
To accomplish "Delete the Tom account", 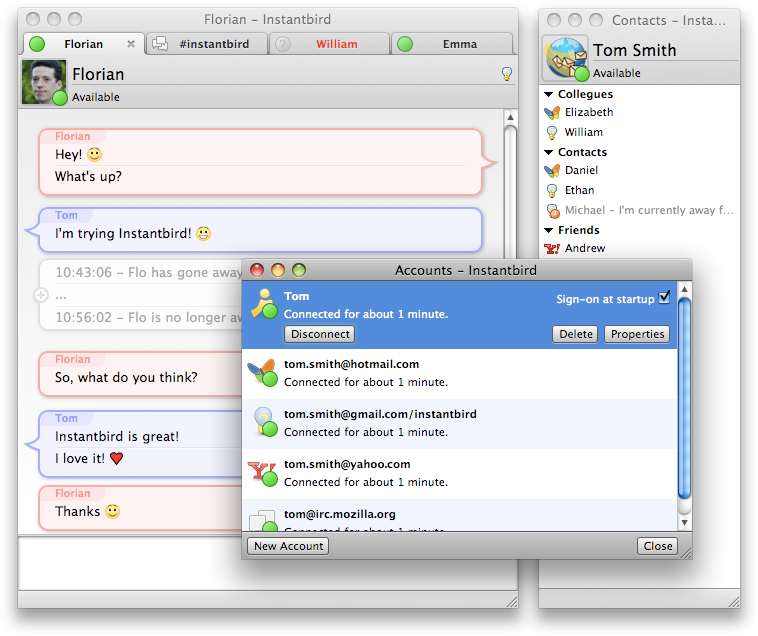I will (x=575, y=334).
